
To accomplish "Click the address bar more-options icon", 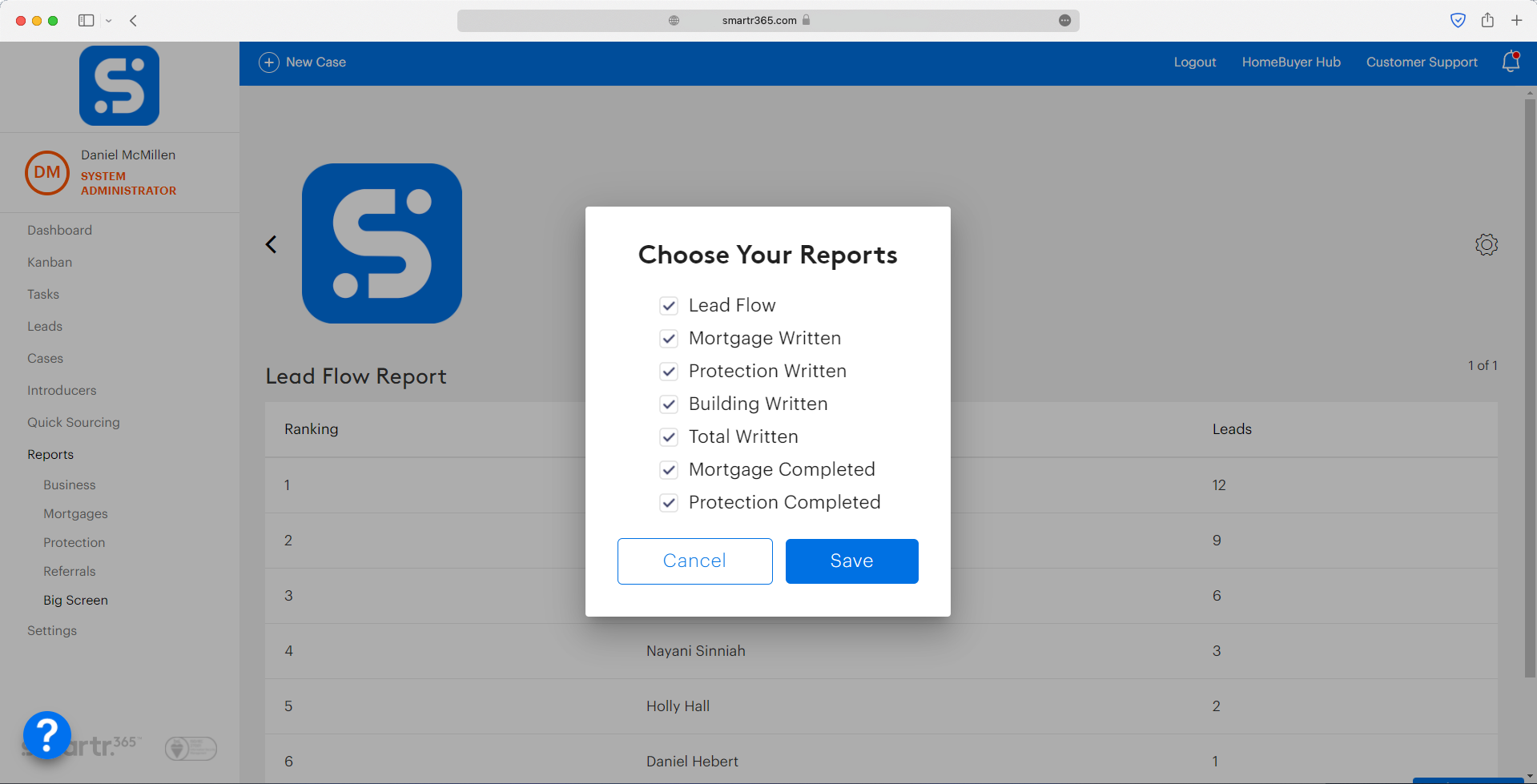I will point(1064,20).
